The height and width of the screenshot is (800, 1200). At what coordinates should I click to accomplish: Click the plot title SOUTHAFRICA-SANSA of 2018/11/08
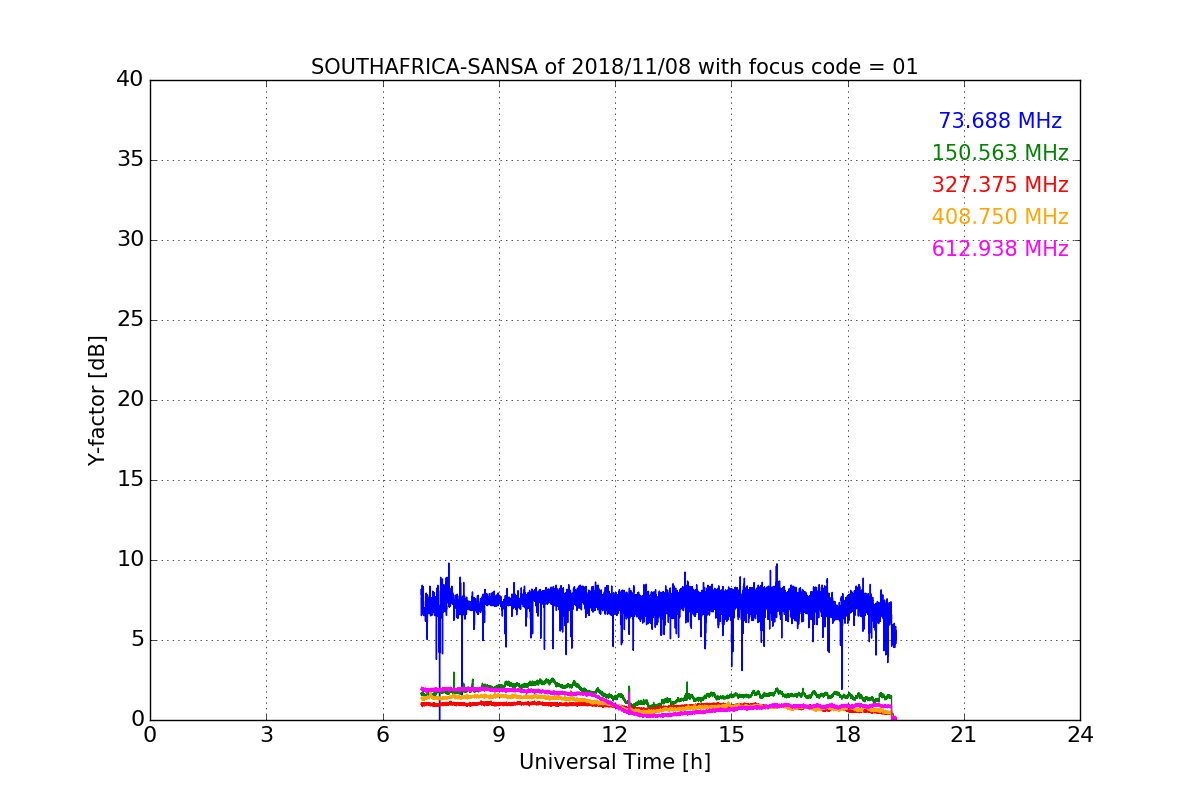point(614,67)
